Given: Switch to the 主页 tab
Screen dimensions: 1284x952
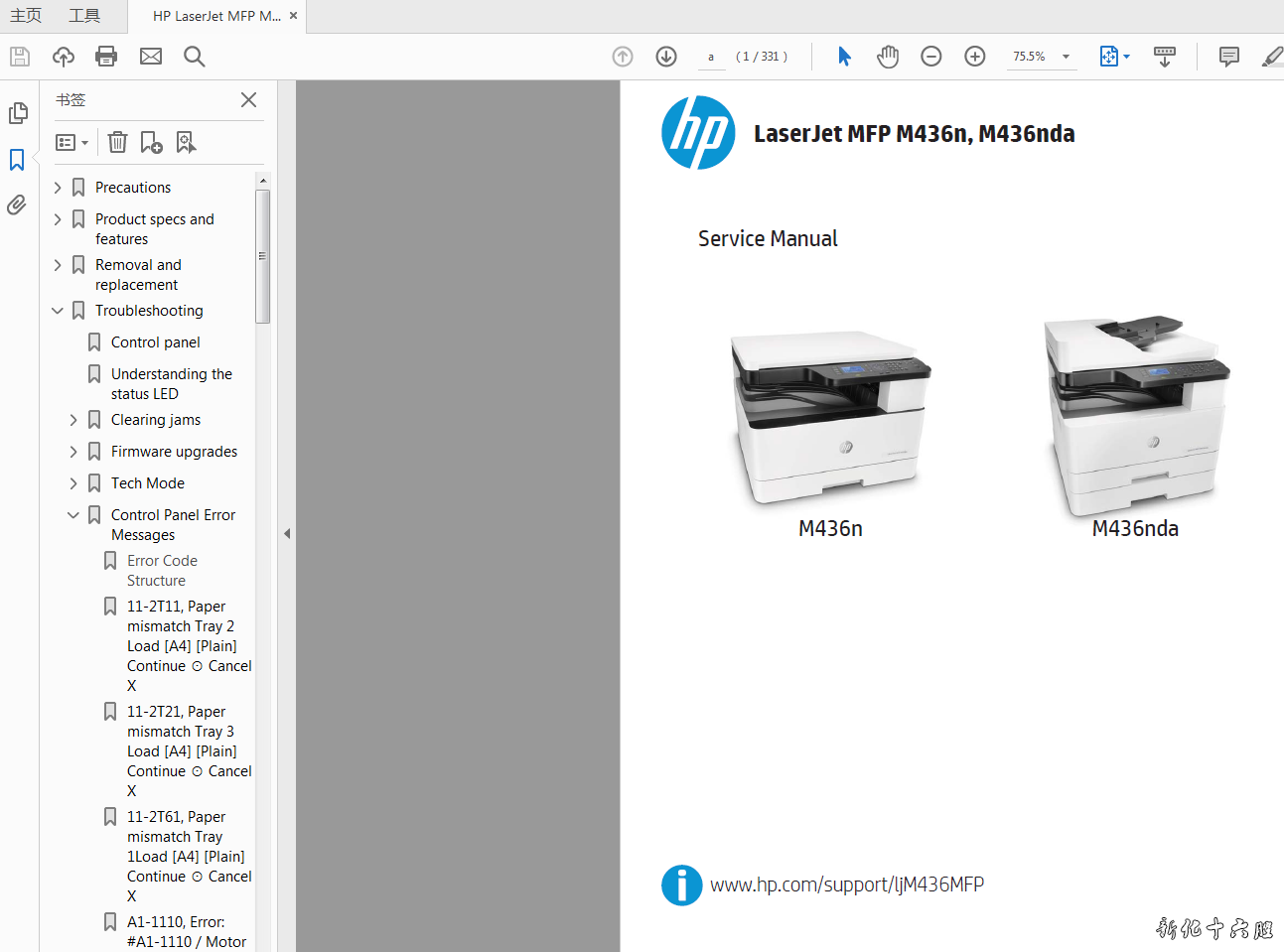Looking at the screenshot, I should pos(26,16).
